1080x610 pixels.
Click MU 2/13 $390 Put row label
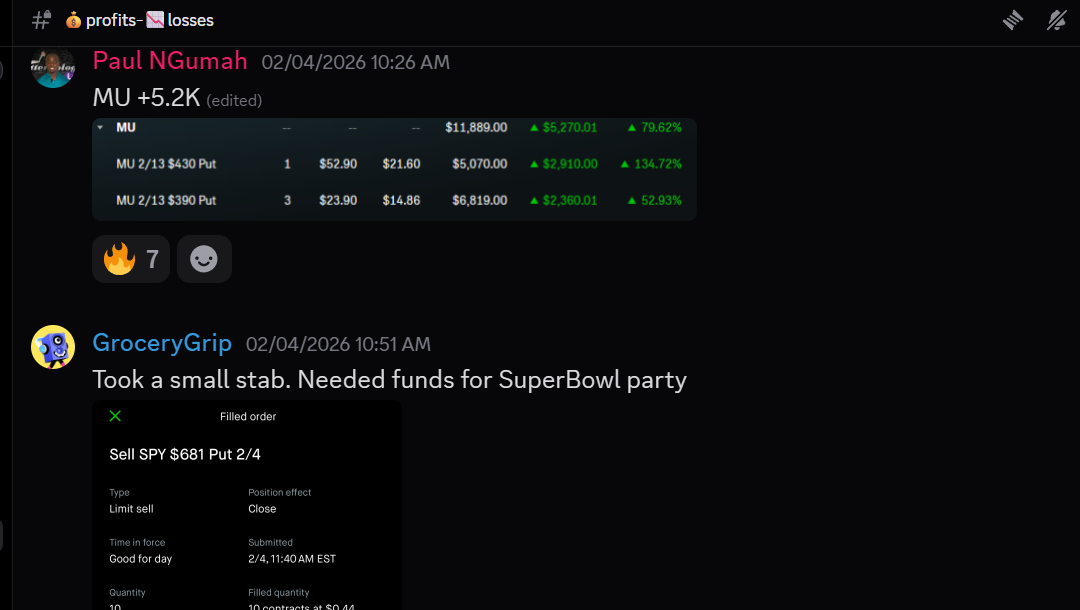tap(166, 200)
